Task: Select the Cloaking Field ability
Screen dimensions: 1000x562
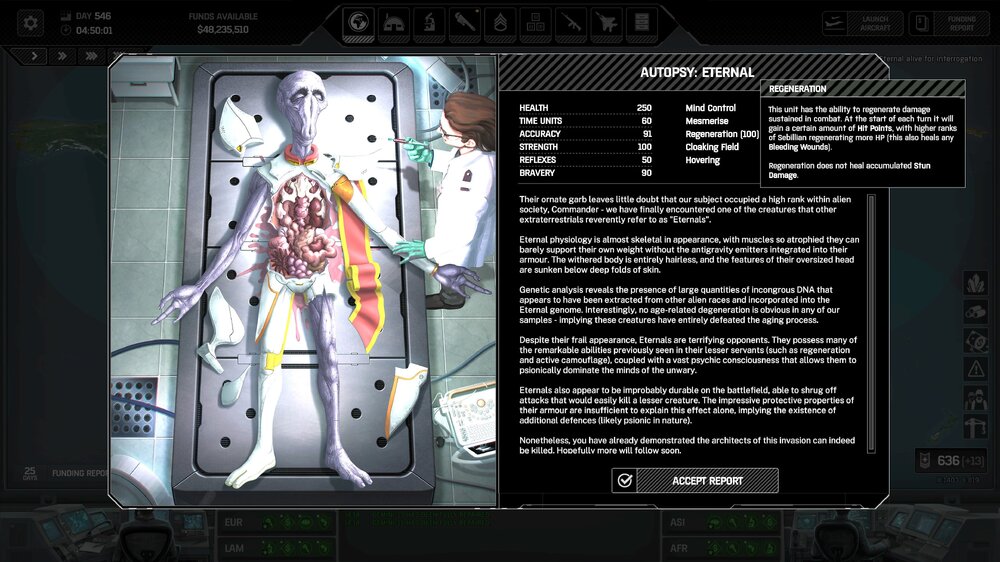Action: coord(712,147)
